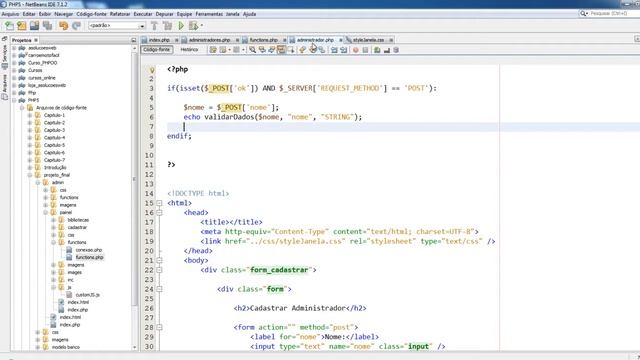Viewport: 640px width, 360px height.
Task: Collapse the painel folder
Action: coord(46,212)
